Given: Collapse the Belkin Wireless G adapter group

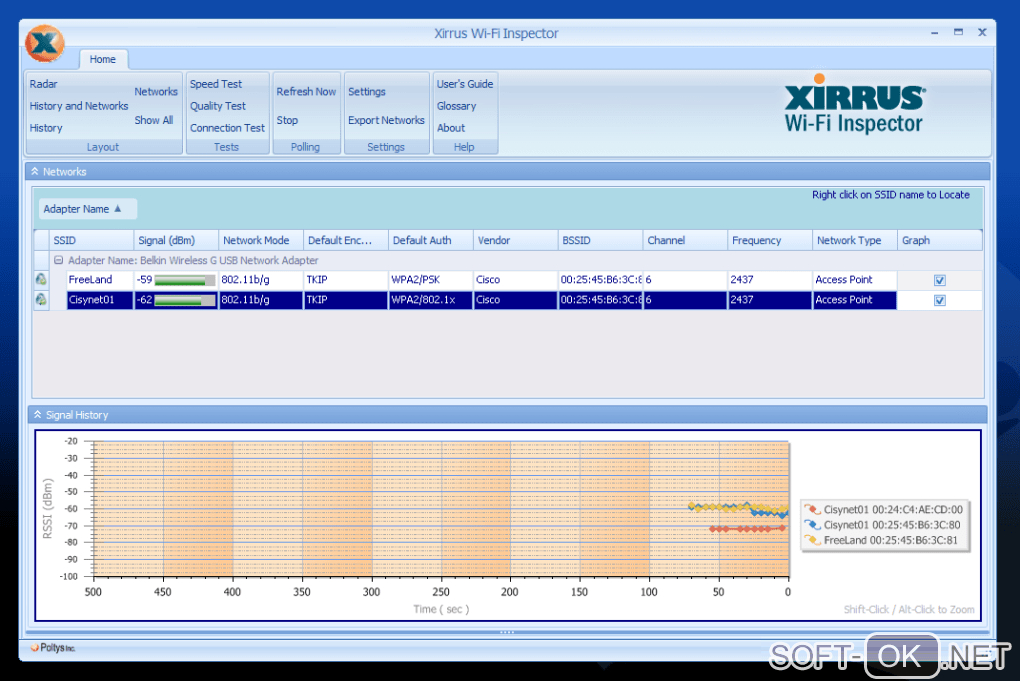Looking at the screenshot, I should (x=59, y=260).
